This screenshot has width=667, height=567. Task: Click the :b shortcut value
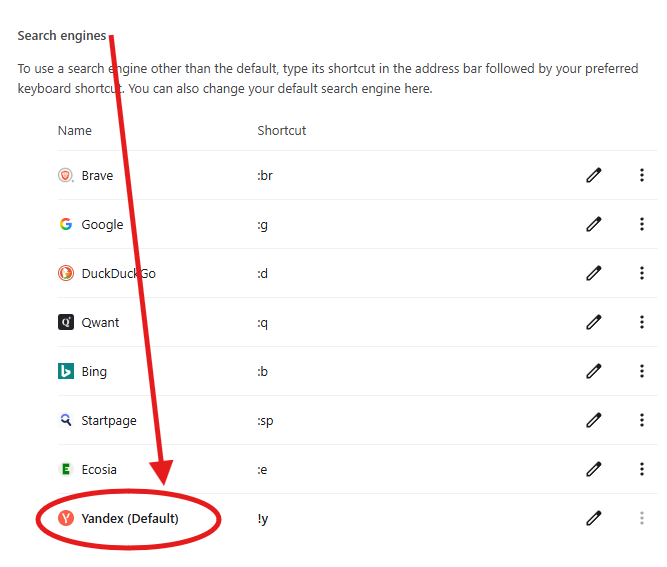pyautogui.click(x=262, y=372)
